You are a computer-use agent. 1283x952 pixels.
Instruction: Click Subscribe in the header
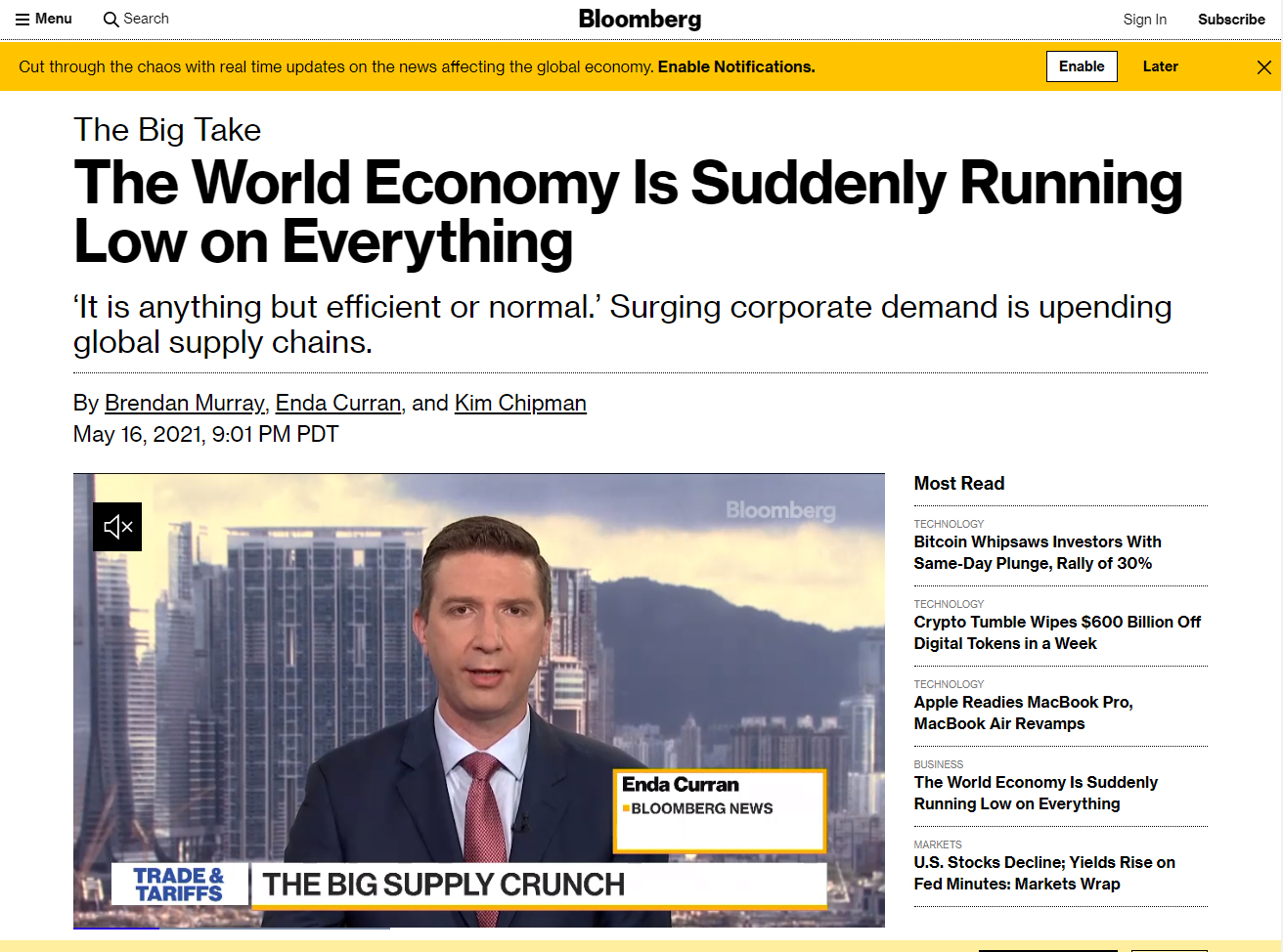[x=1231, y=20]
